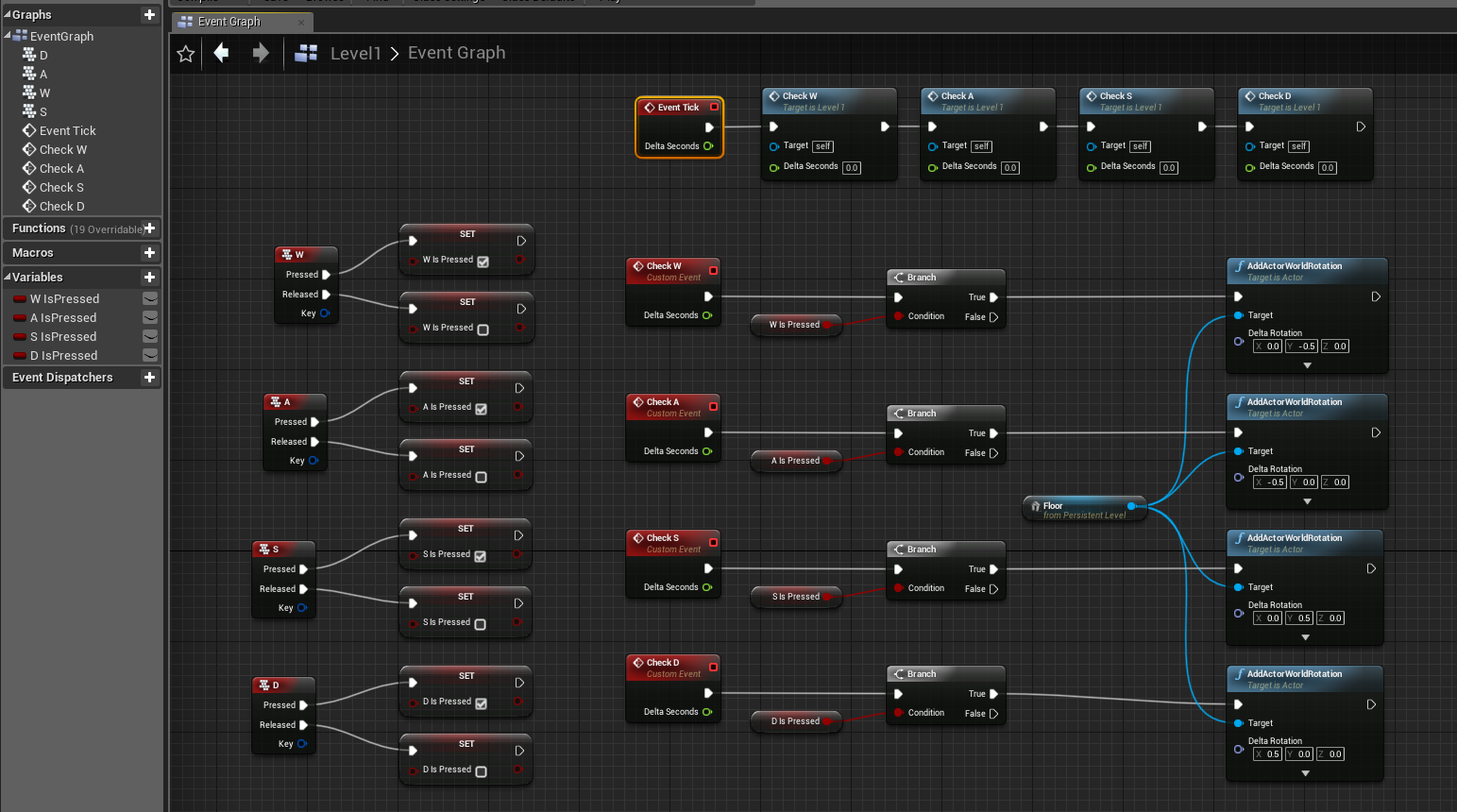Select Check W under the EventGraph list
The width and height of the screenshot is (1457, 812).
(61, 149)
